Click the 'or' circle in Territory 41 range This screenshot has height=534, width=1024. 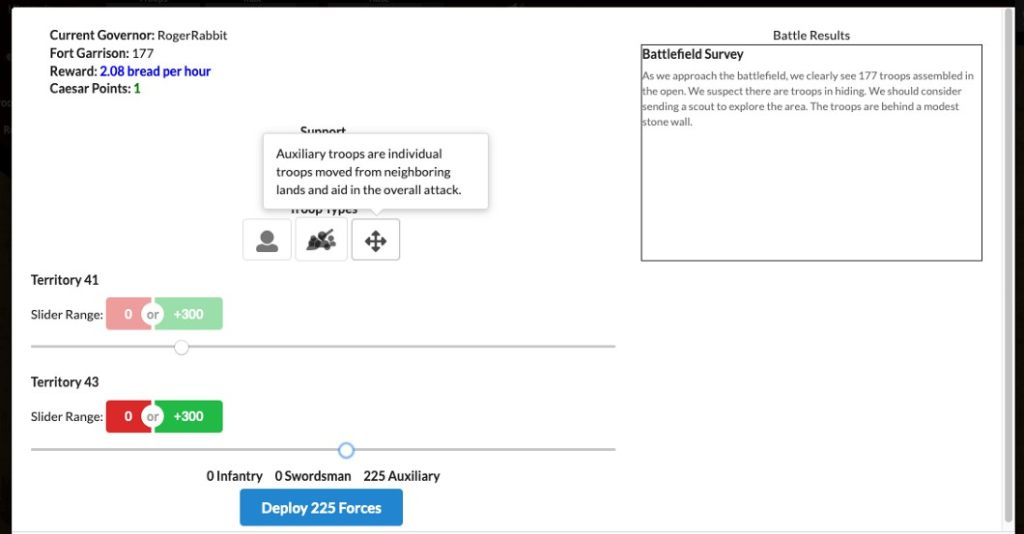pos(153,314)
